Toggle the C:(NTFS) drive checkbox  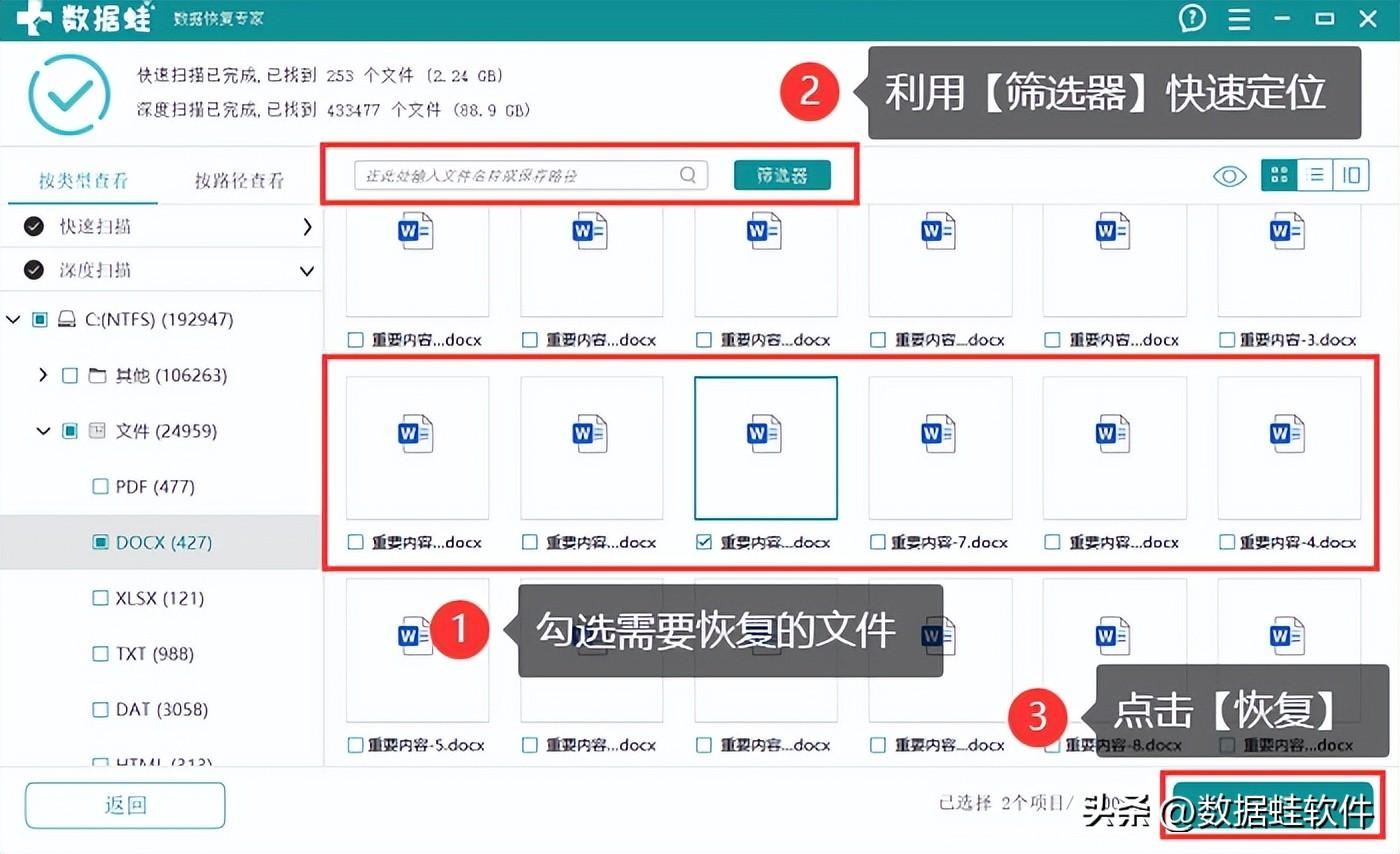click(x=40, y=320)
